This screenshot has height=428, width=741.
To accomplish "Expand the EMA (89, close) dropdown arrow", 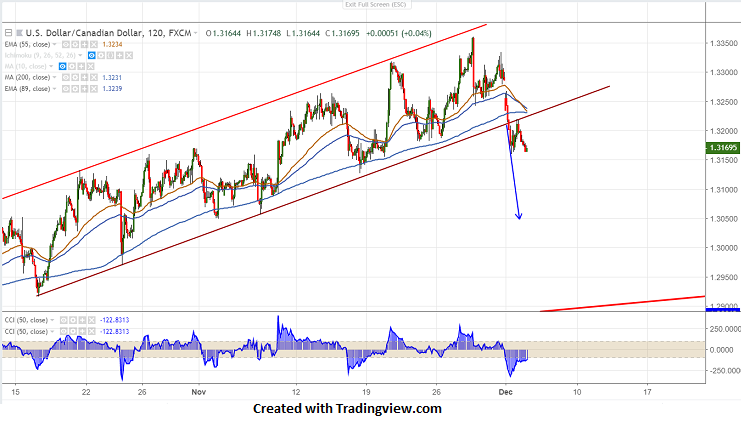I will [x=54, y=89].
